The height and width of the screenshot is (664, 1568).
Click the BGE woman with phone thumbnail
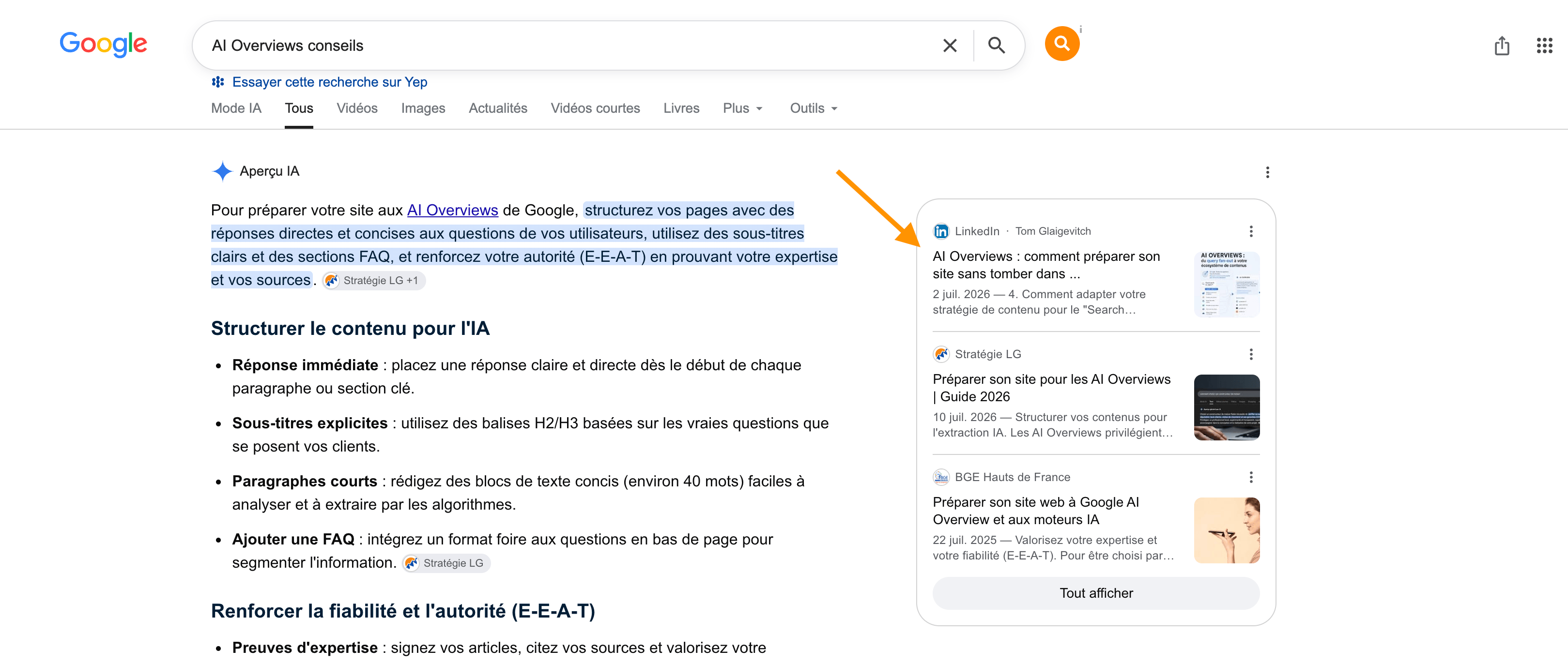(1227, 530)
